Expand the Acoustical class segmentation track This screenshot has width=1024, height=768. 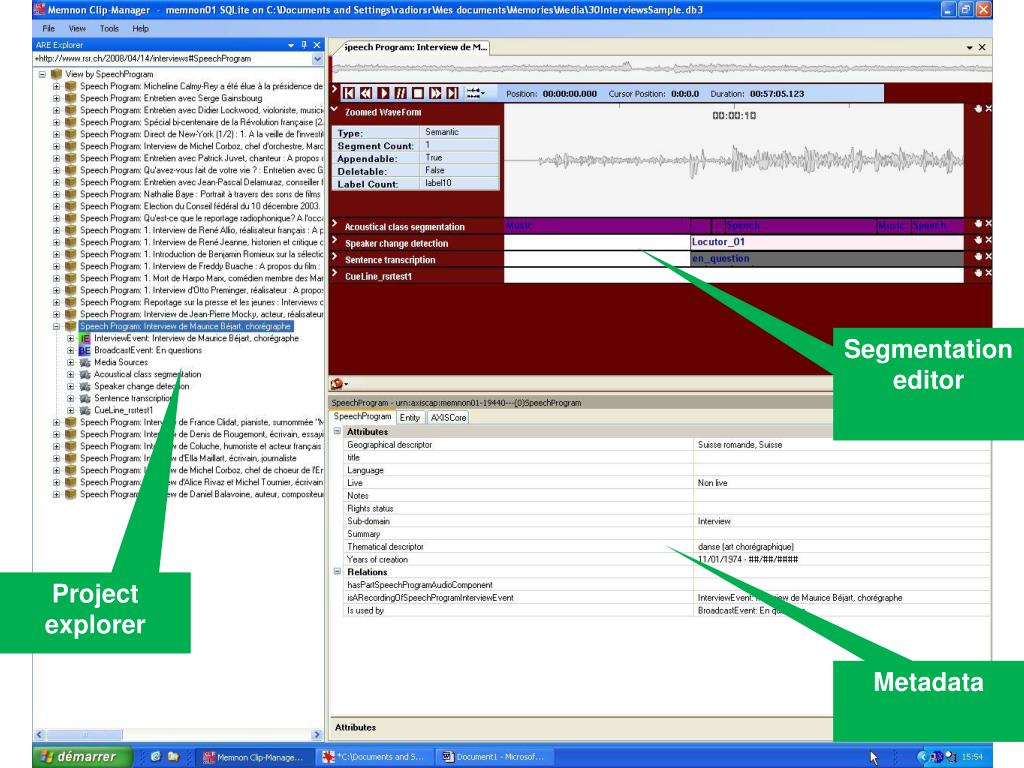(334, 224)
